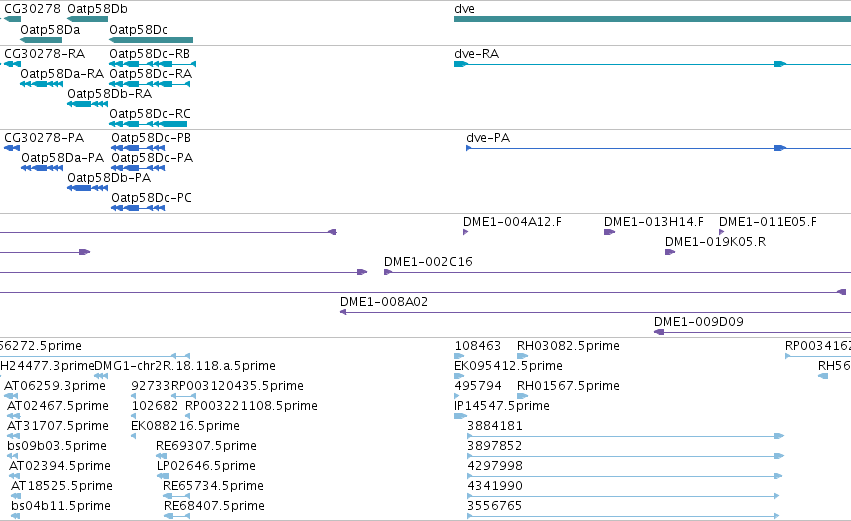
Task: Select transcript label Oatp58Dc-RC
Action: 150,114
